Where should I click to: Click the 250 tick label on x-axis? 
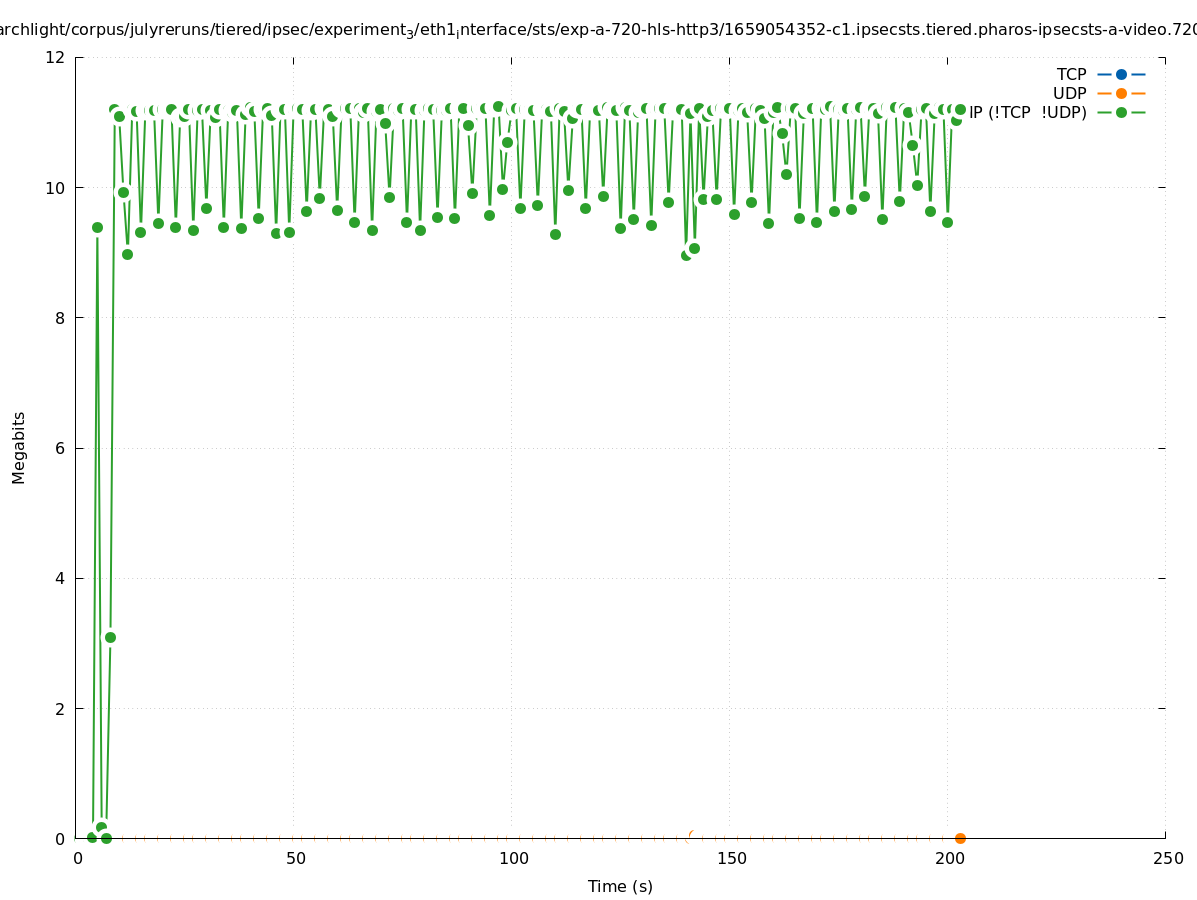pyautogui.click(x=1167, y=859)
